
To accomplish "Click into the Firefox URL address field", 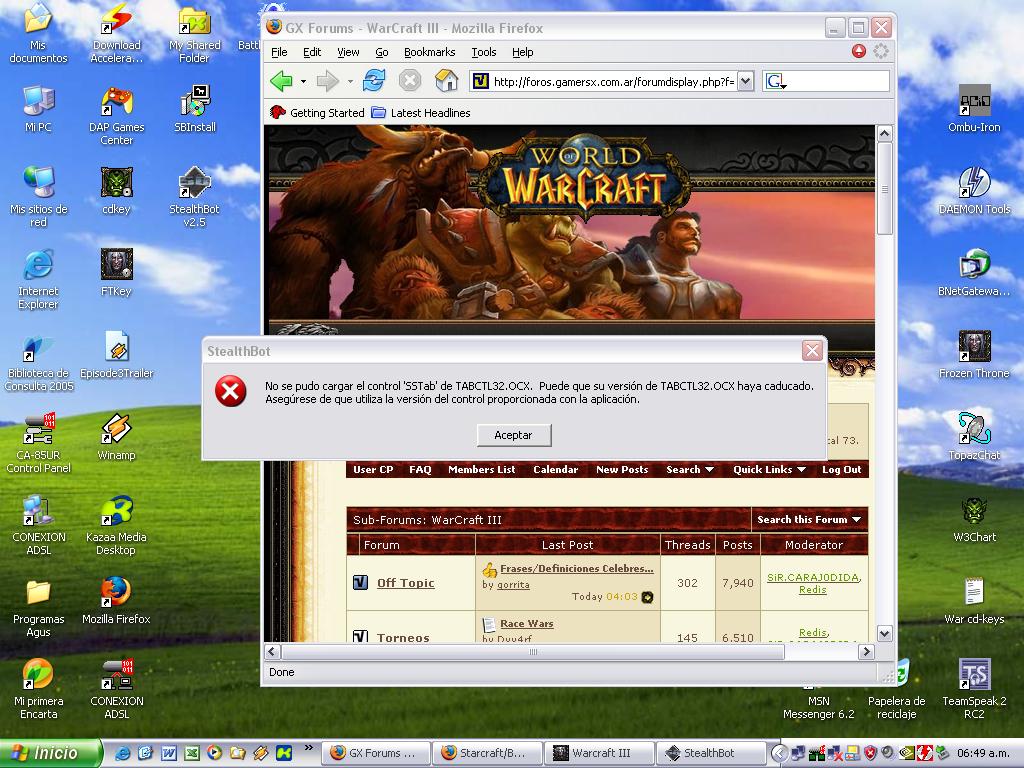I will tap(613, 82).
